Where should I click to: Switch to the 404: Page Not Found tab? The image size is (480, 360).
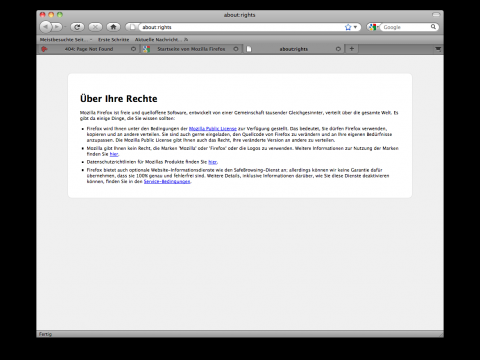pos(89,49)
